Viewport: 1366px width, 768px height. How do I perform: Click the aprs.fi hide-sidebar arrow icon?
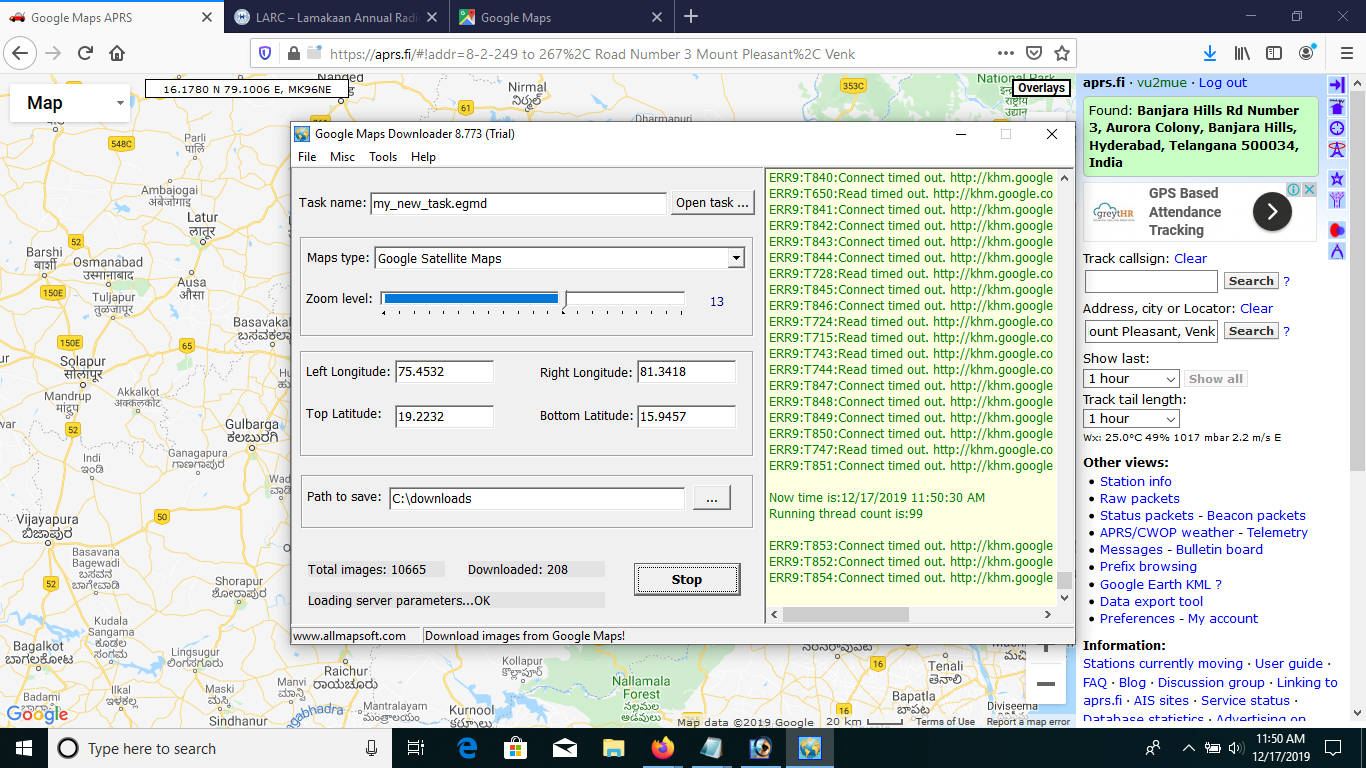[x=1337, y=86]
